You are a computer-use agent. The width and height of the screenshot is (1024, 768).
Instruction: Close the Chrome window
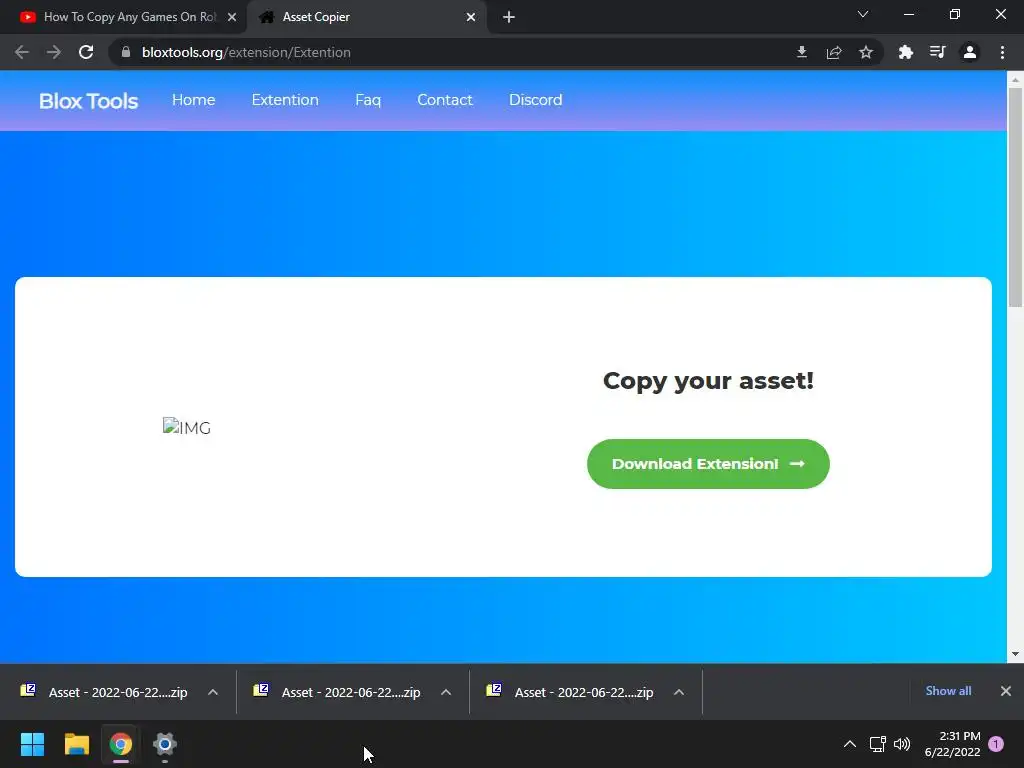[x=1000, y=14]
